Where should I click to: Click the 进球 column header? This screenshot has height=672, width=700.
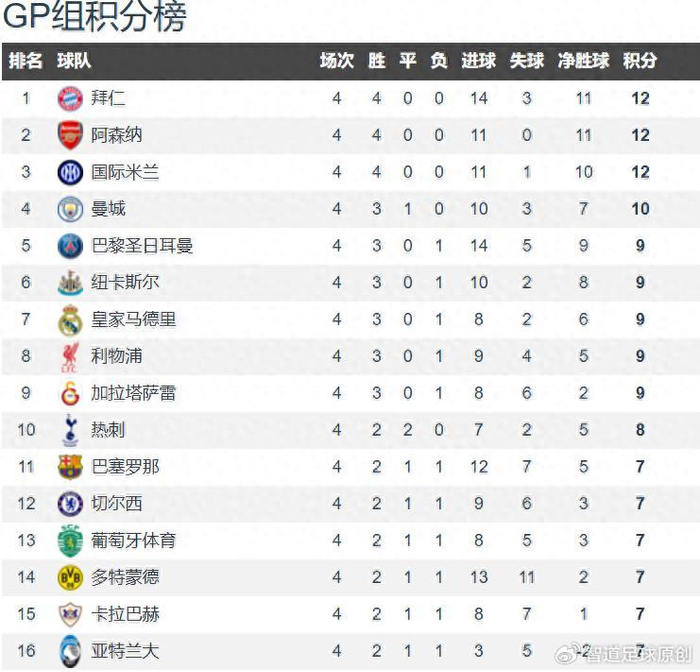coord(478,61)
